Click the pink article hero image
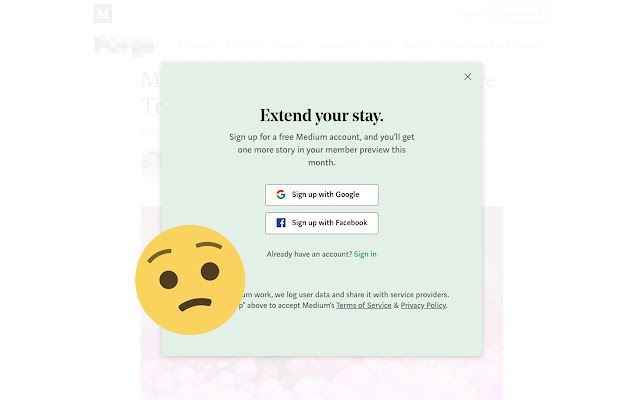Image resolution: width=640 pixels, height=400 pixels. click(322, 378)
